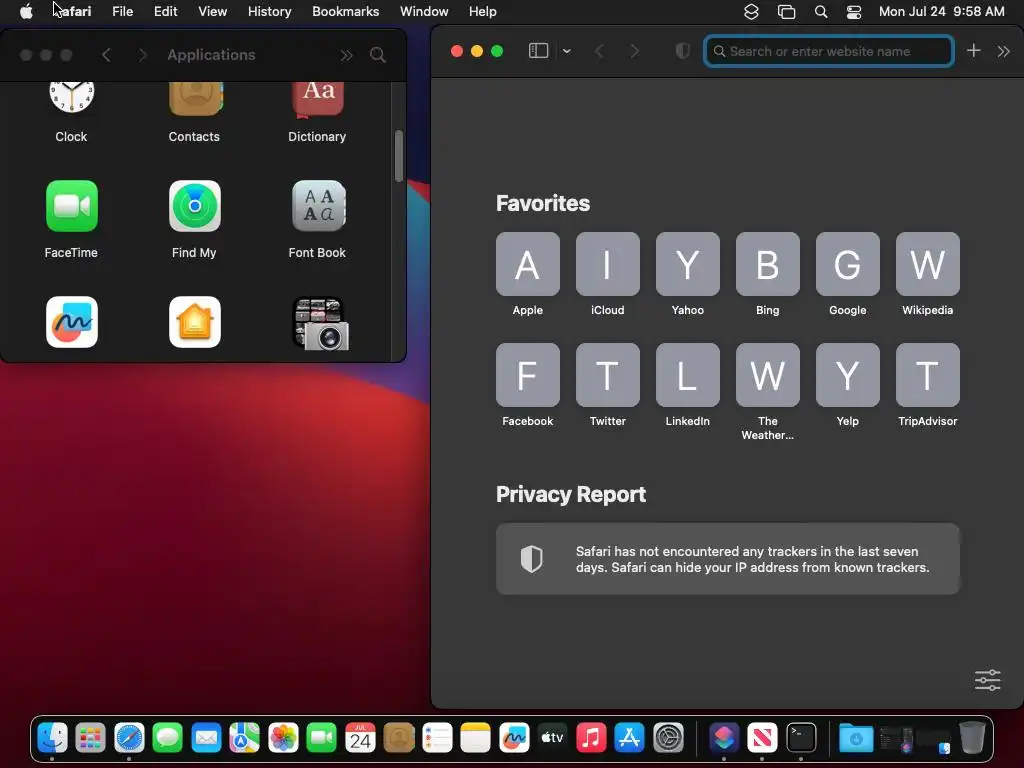The width and height of the screenshot is (1024, 768).
Task: Open Notes from the Dock
Action: coord(475,738)
